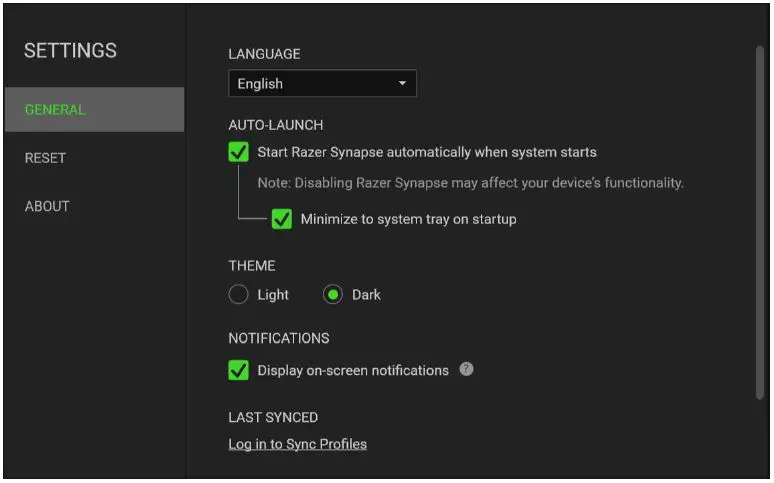The height and width of the screenshot is (483, 774).
Task: Open the English language combo box
Action: [322, 84]
